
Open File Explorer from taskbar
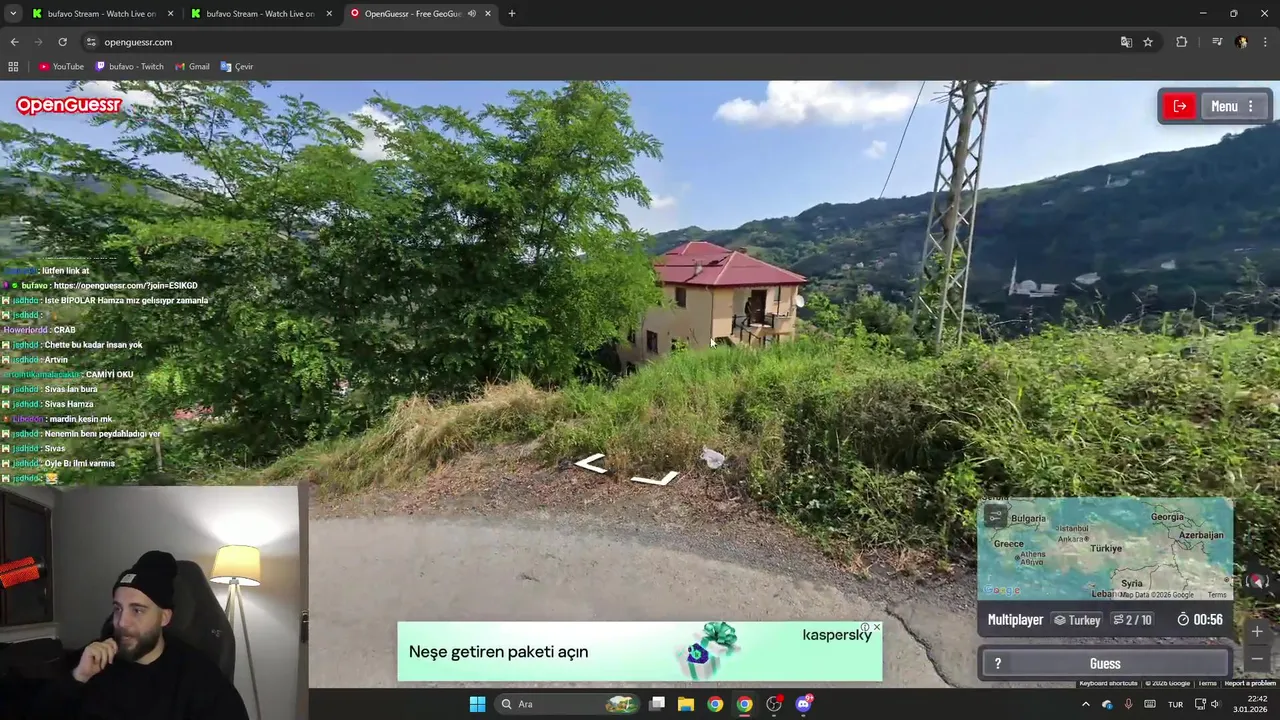pos(686,704)
